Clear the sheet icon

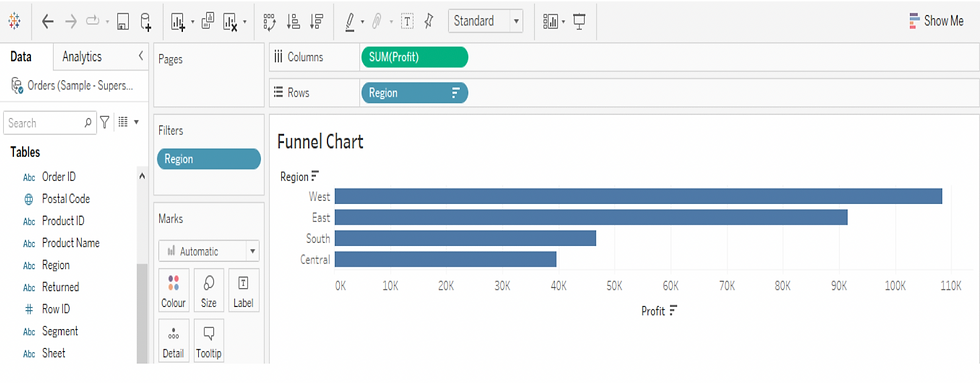coord(231,22)
